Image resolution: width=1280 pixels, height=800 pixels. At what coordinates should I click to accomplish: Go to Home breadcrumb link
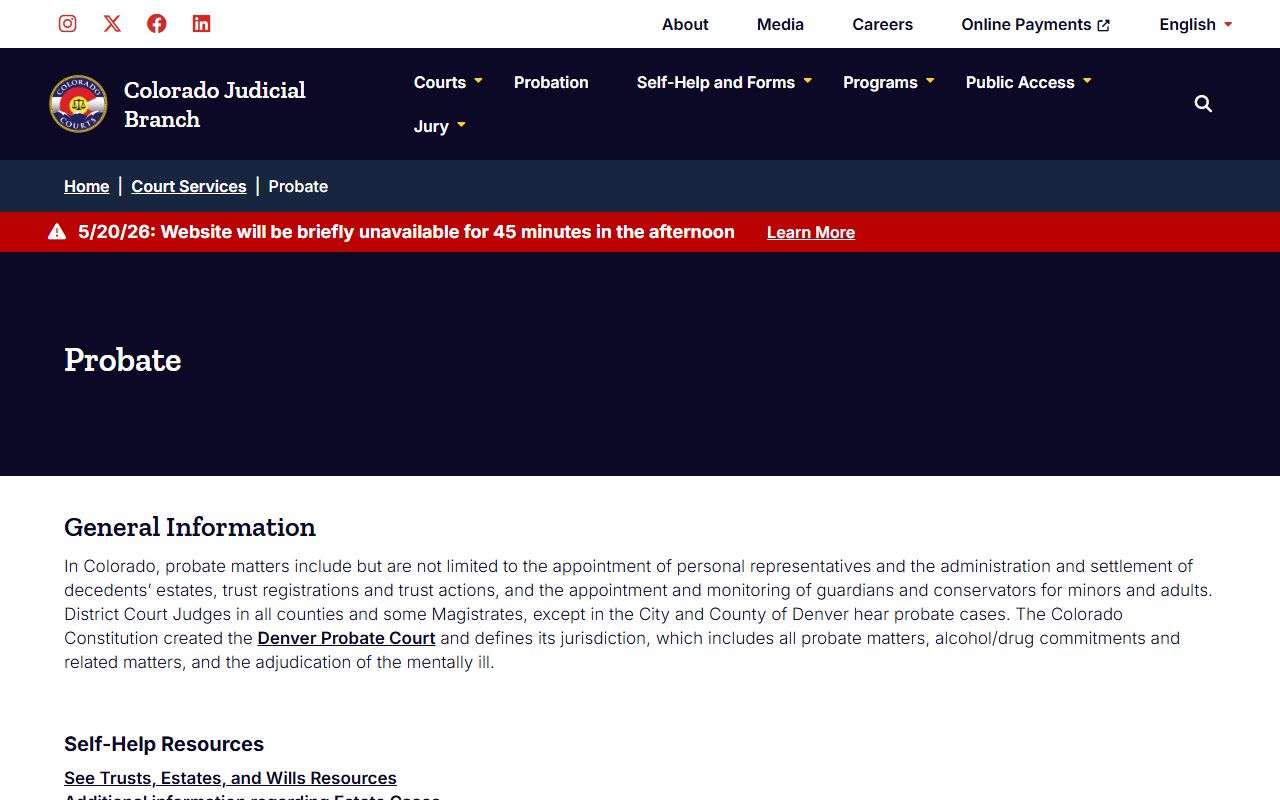click(x=87, y=186)
